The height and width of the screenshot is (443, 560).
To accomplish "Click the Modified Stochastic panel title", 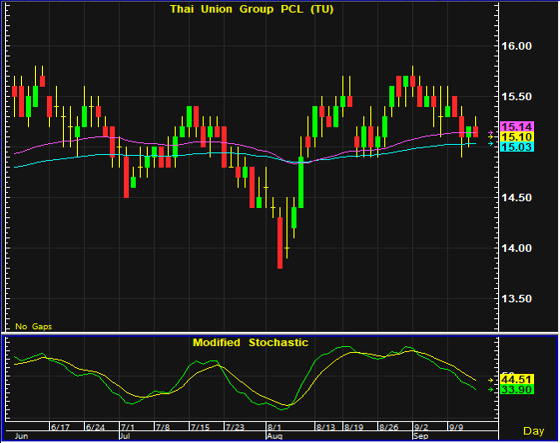I will 250,342.
